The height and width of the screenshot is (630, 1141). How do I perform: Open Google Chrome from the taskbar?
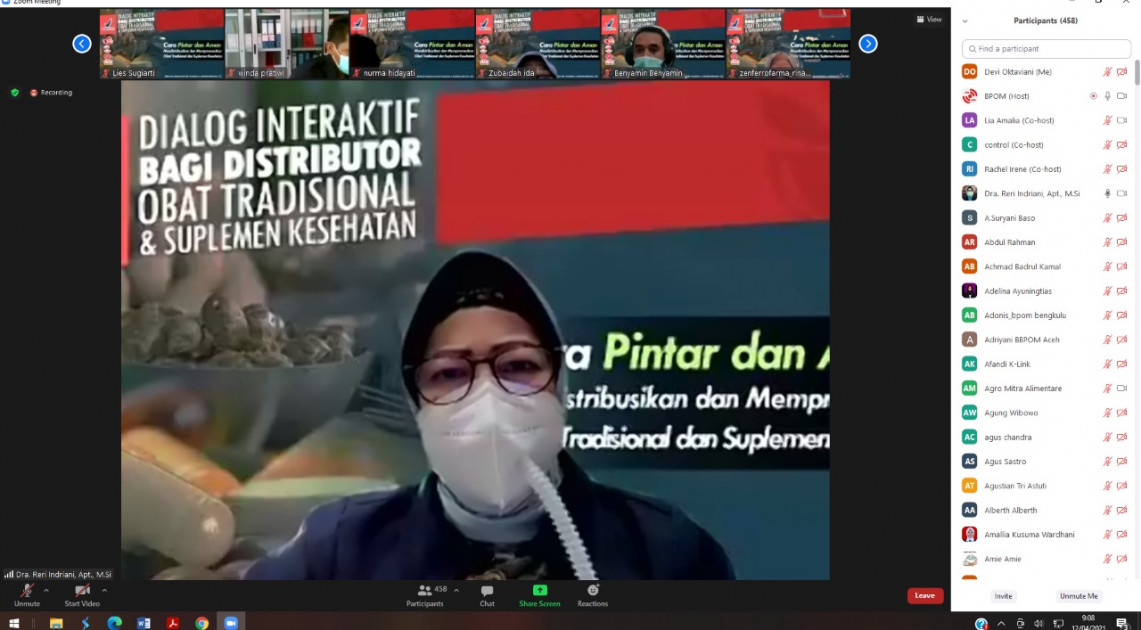201,622
